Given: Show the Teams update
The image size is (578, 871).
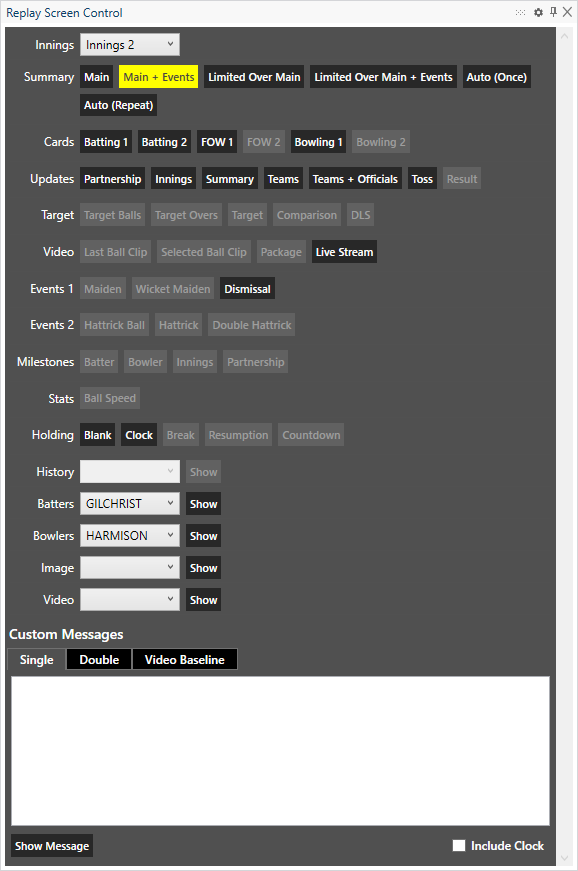Looking at the screenshot, I should click(x=283, y=179).
